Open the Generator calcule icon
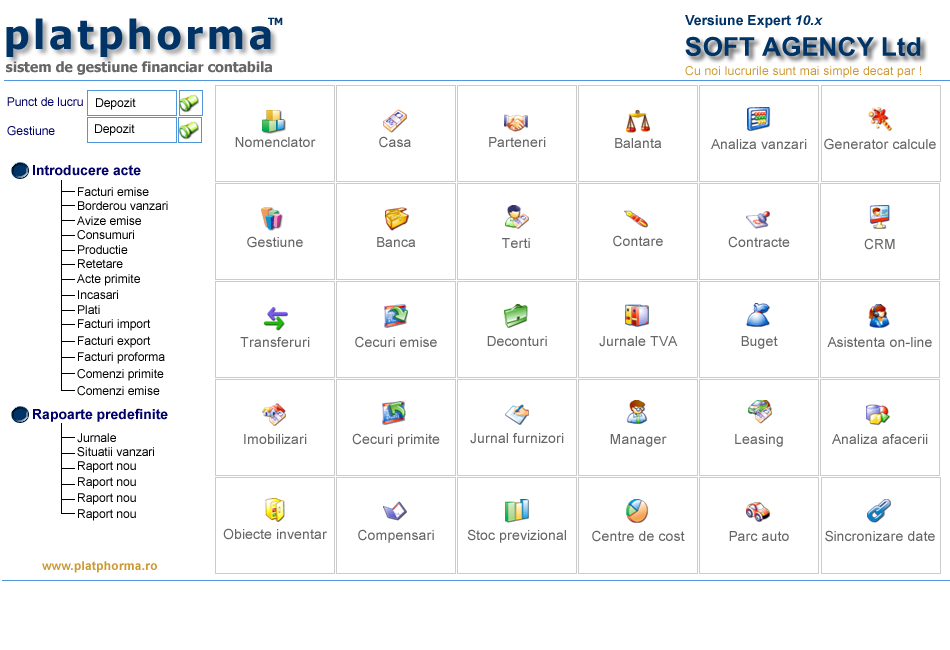The height and width of the screenshot is (650, 950). (879, 119)
